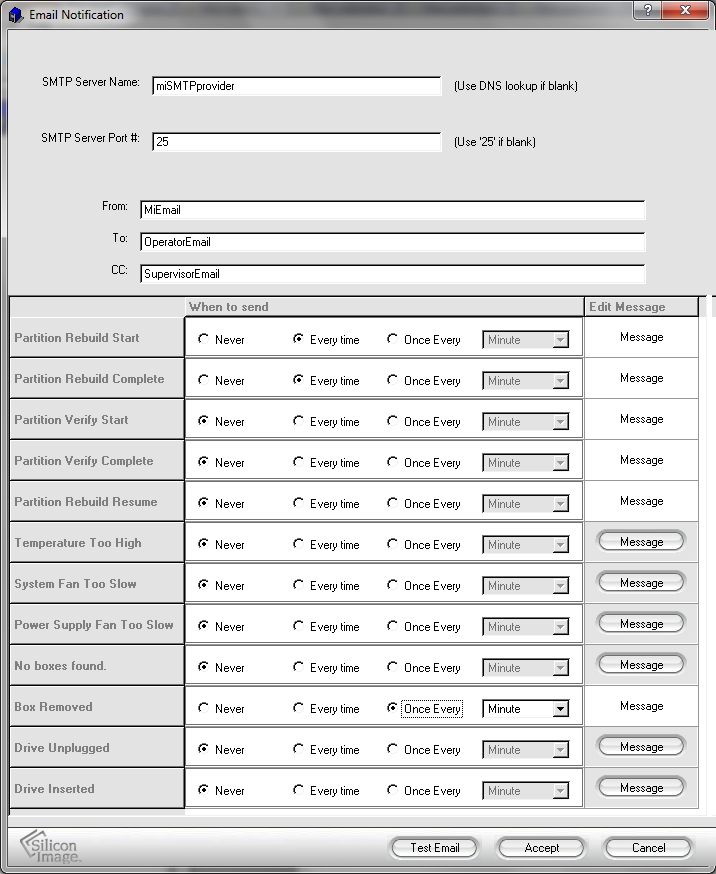
Task: Click Message button for No boxes found
Action: point(641,664)
